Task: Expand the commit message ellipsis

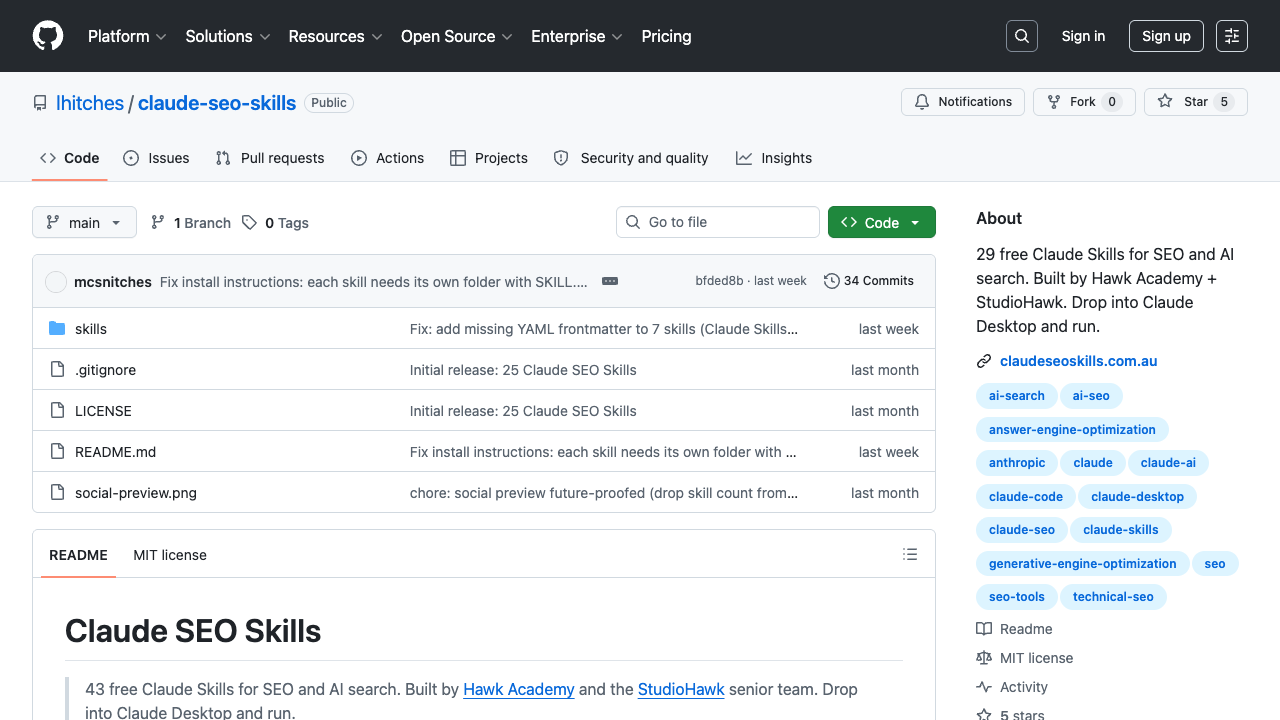Action: [x=610, y=281]
